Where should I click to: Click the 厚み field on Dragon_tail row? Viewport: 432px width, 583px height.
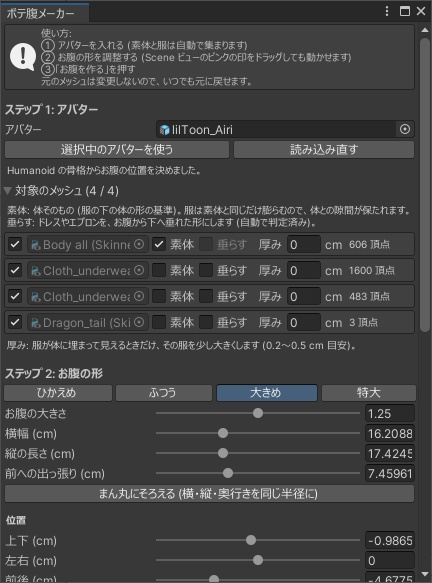point(304,322)
